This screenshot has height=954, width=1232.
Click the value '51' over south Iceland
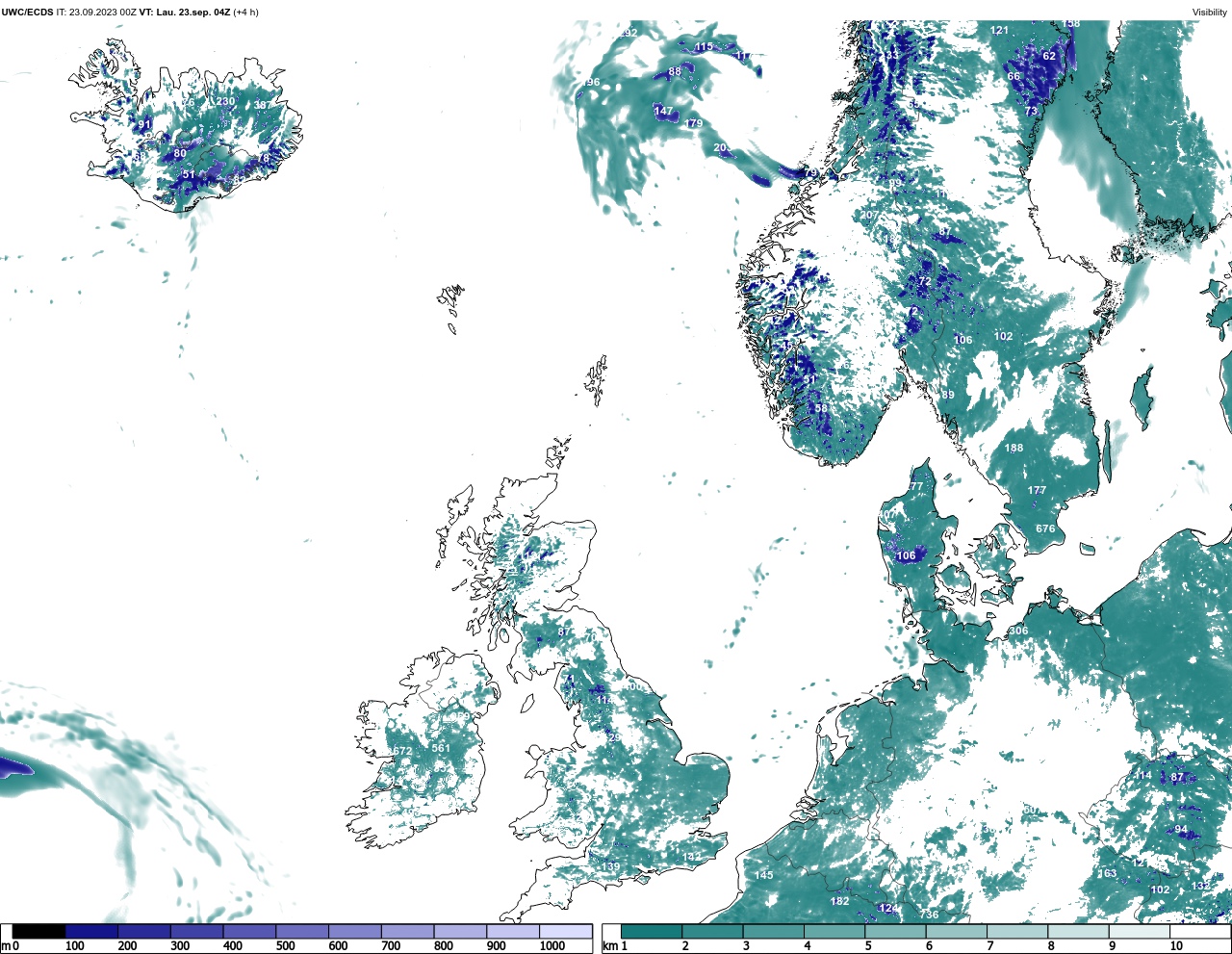click(x=189, y=175)
